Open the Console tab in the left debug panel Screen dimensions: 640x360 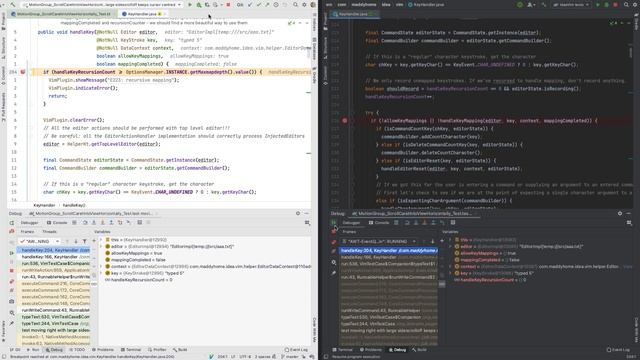(57, 223)
